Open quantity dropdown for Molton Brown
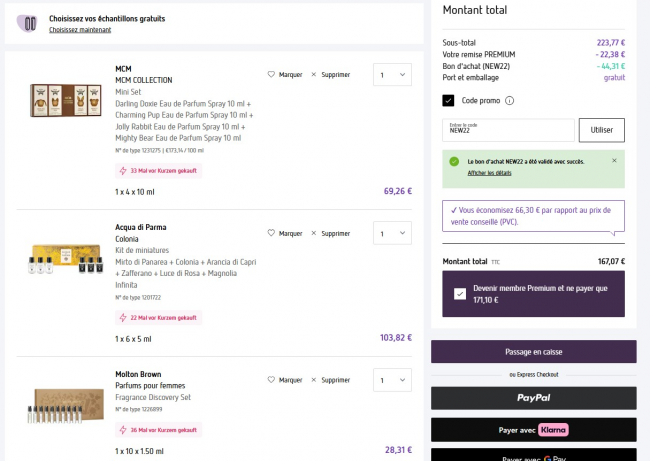This screenshot has height=461, width=650. pos(391,380)
